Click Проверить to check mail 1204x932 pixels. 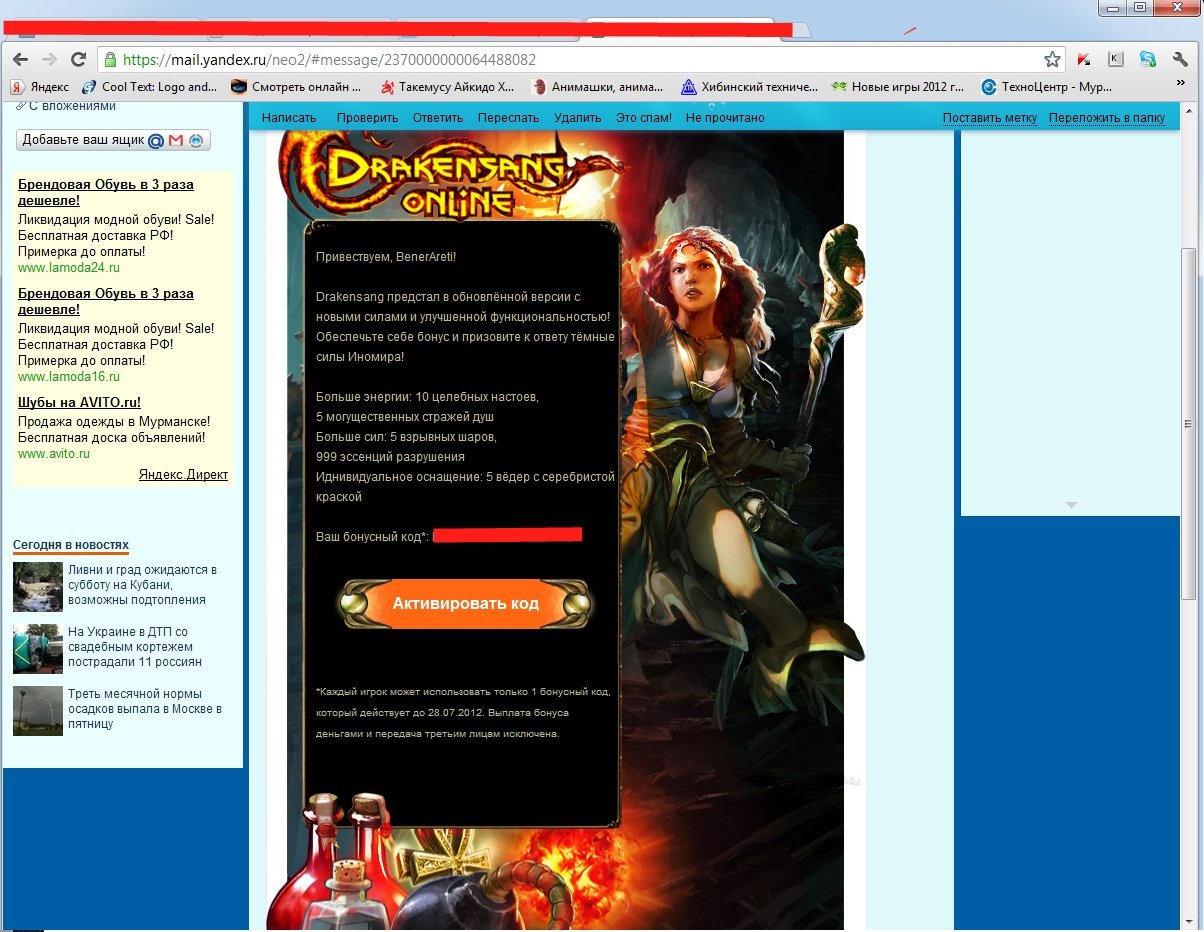point(367,118)
